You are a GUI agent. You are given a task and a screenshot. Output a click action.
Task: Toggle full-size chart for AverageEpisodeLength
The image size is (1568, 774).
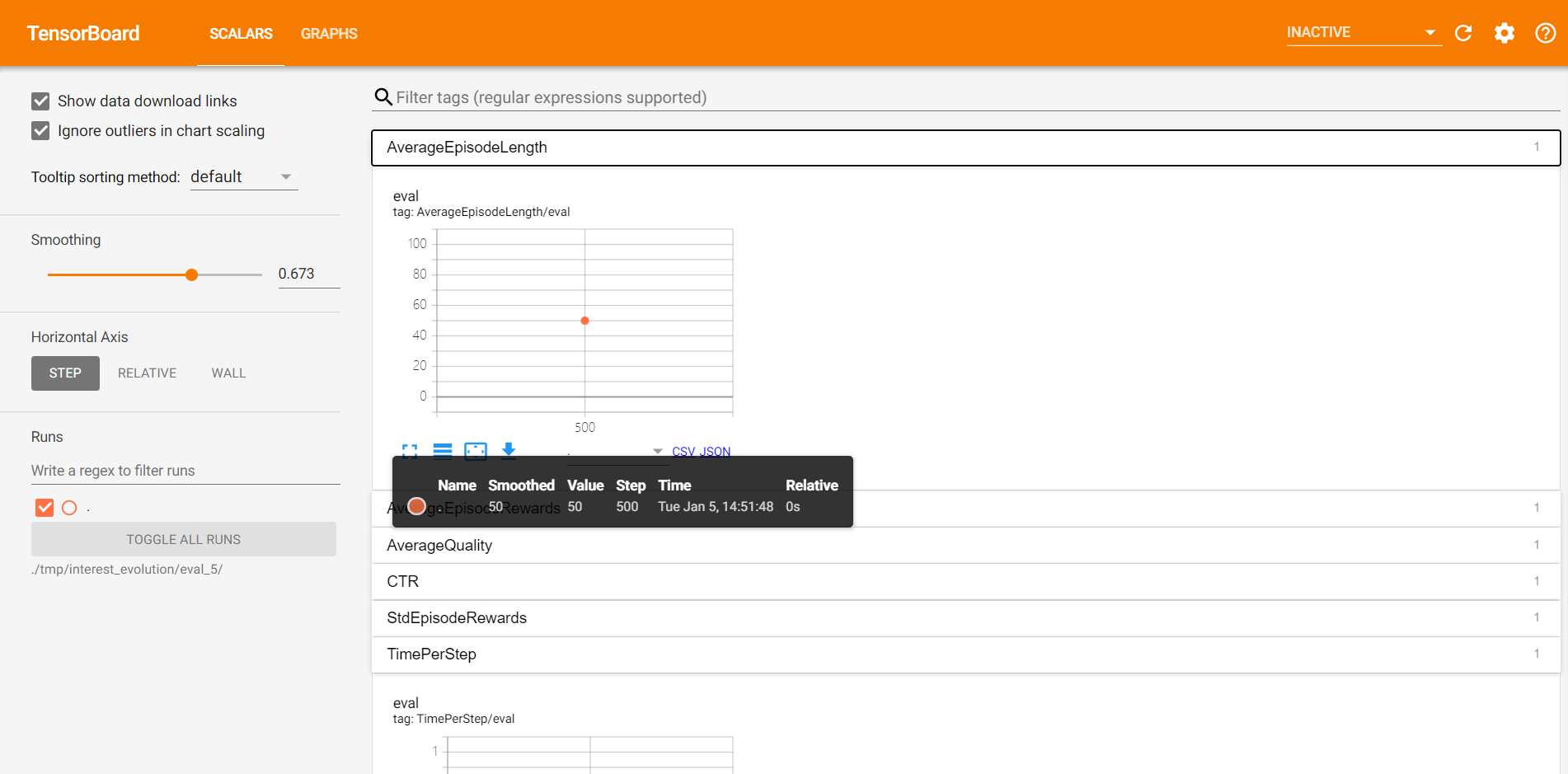pyautogui.click(x=410, y=450)
